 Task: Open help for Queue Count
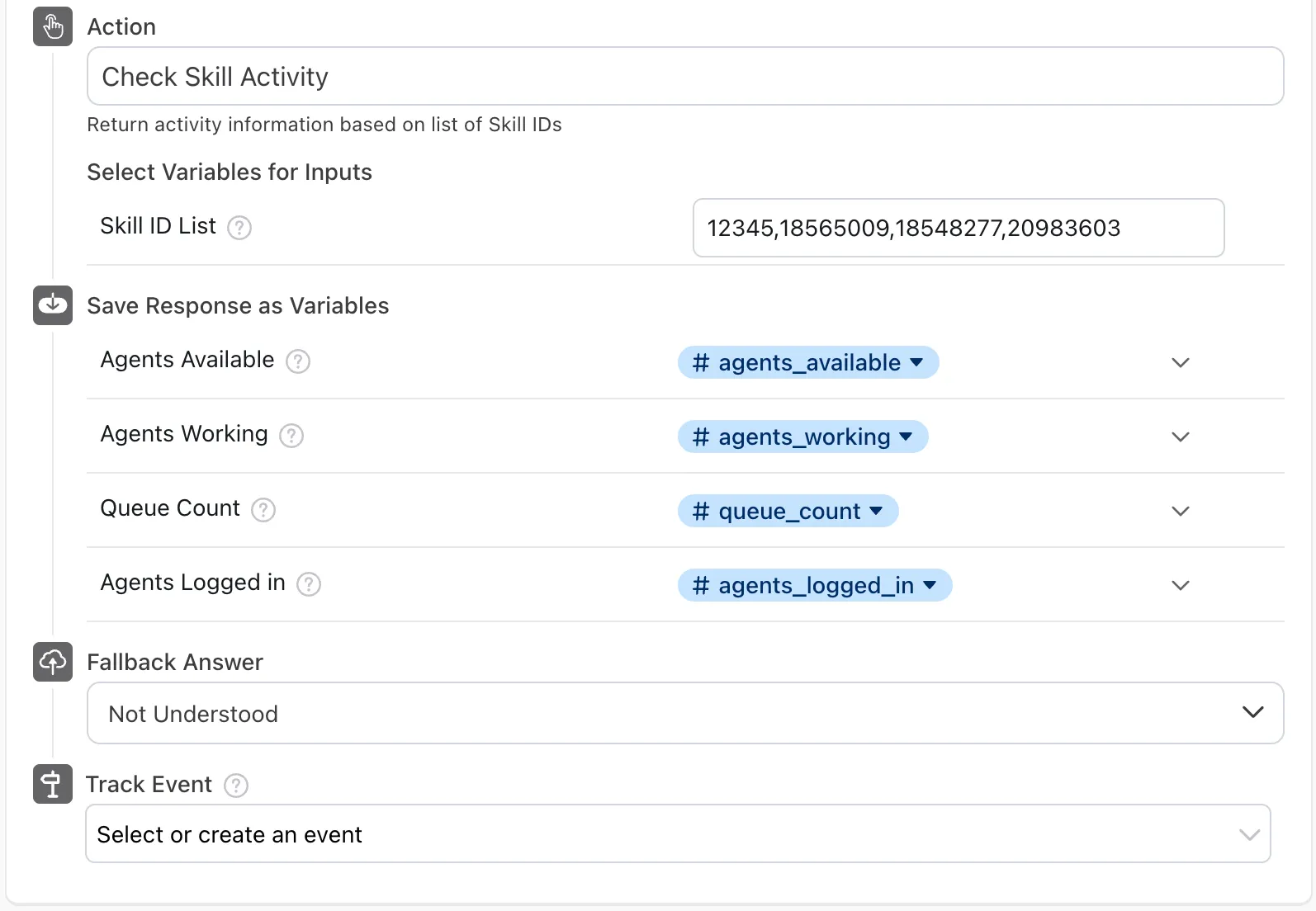pyautogui.click(x=263, y=510)
